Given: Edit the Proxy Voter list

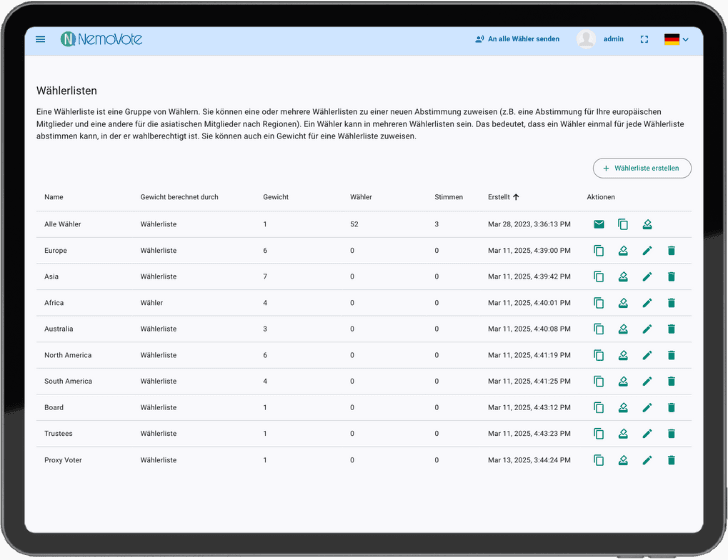Looking at the screenshot, I should tap(647, 460).
